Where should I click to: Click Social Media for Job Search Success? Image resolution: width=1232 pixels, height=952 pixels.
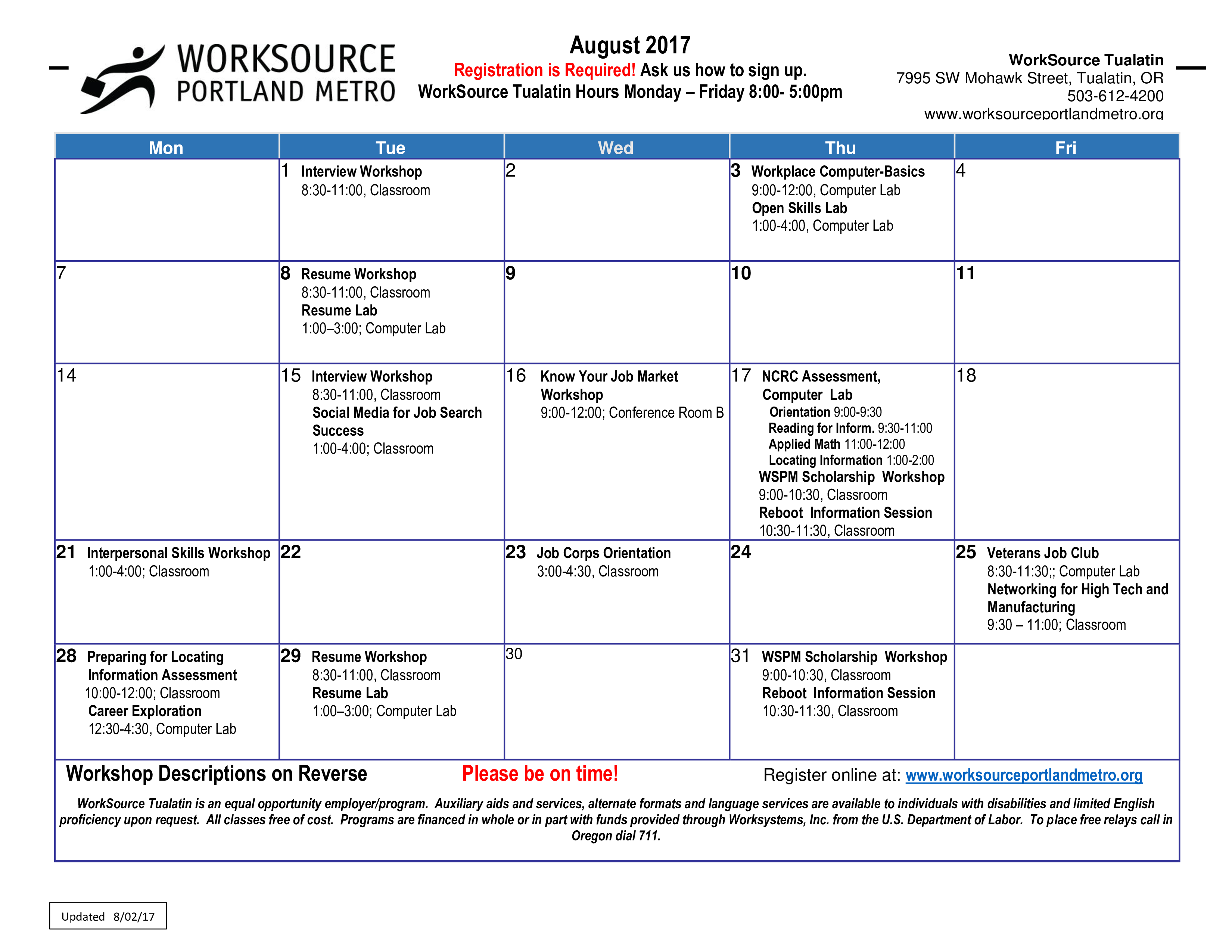pos(397,421)
